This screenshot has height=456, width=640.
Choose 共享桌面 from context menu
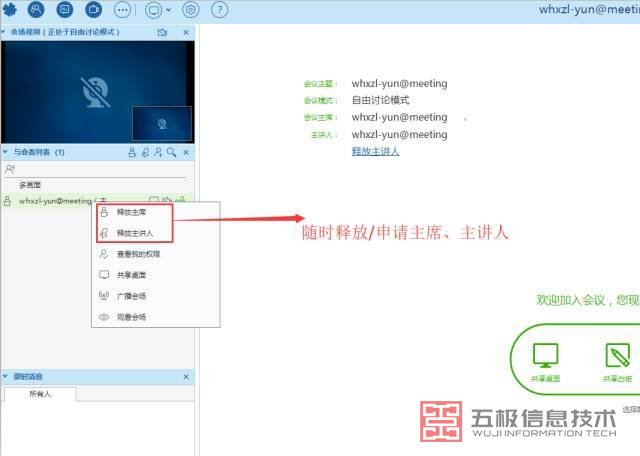pos(156,275)
